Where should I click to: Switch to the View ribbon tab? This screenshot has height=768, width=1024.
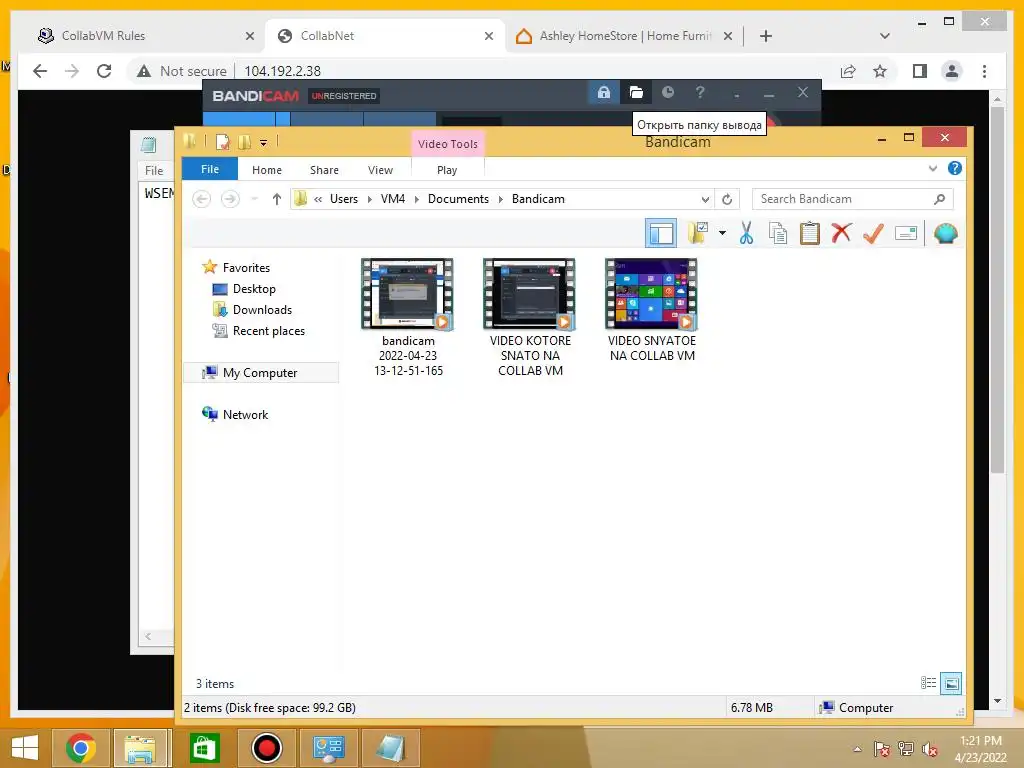click(x=381, y=170)
